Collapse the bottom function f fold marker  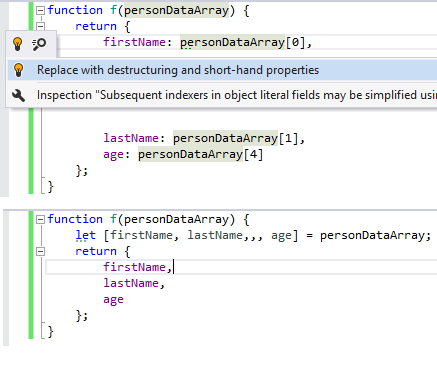40,219
